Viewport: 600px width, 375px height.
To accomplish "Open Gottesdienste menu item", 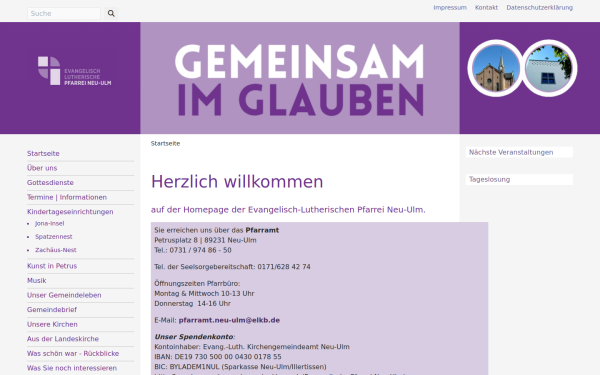I will pyautogui.click(x=50, y=183).
